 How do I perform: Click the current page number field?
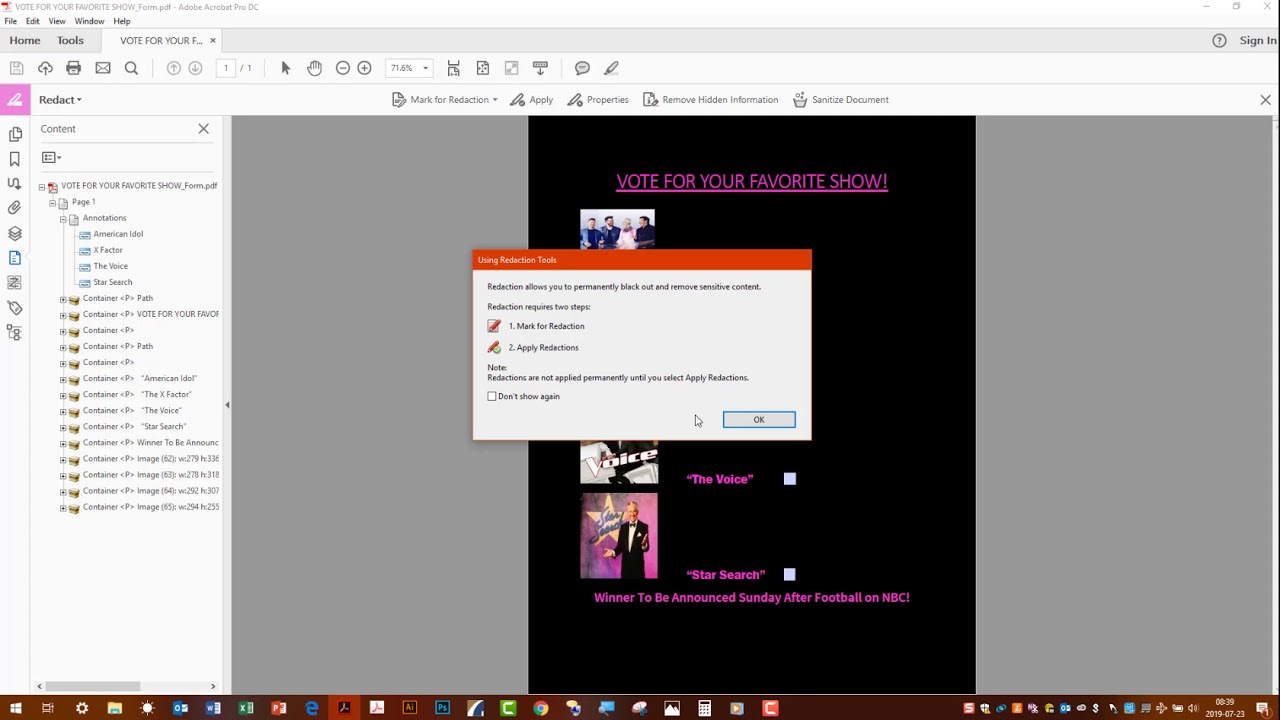(226, 68)
